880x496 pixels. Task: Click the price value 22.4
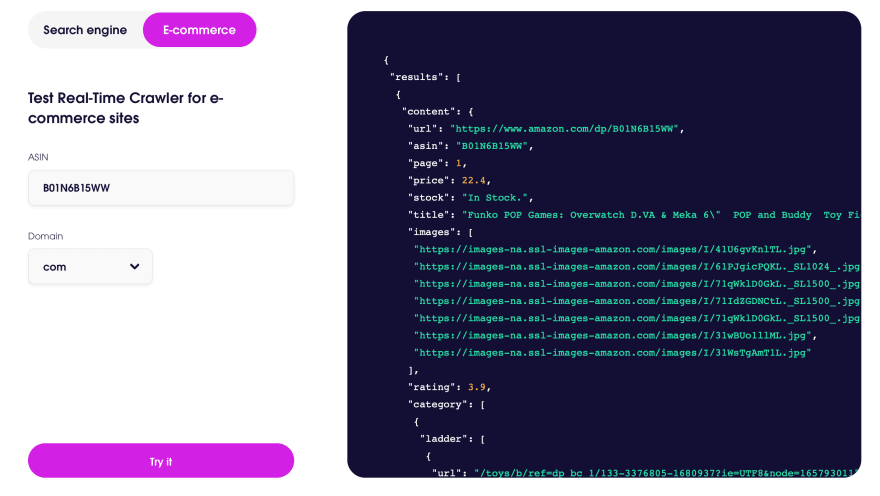pyautogui.click(x=473, y=180)
